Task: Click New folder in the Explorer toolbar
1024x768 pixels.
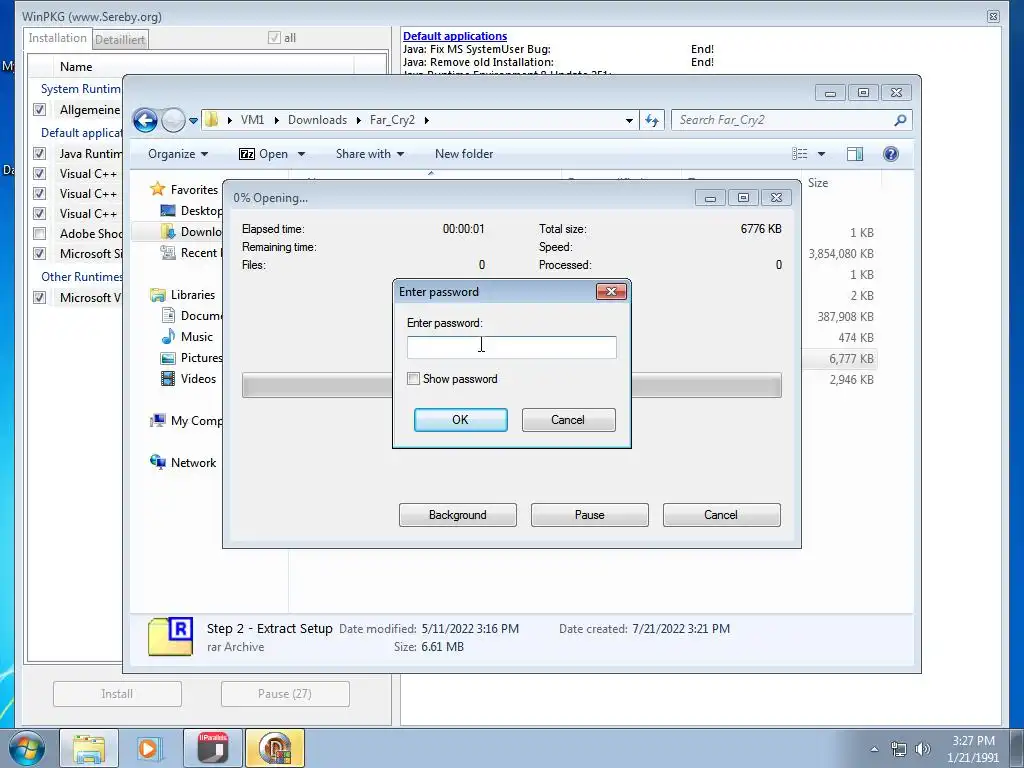Action: (x=464, y=154)
